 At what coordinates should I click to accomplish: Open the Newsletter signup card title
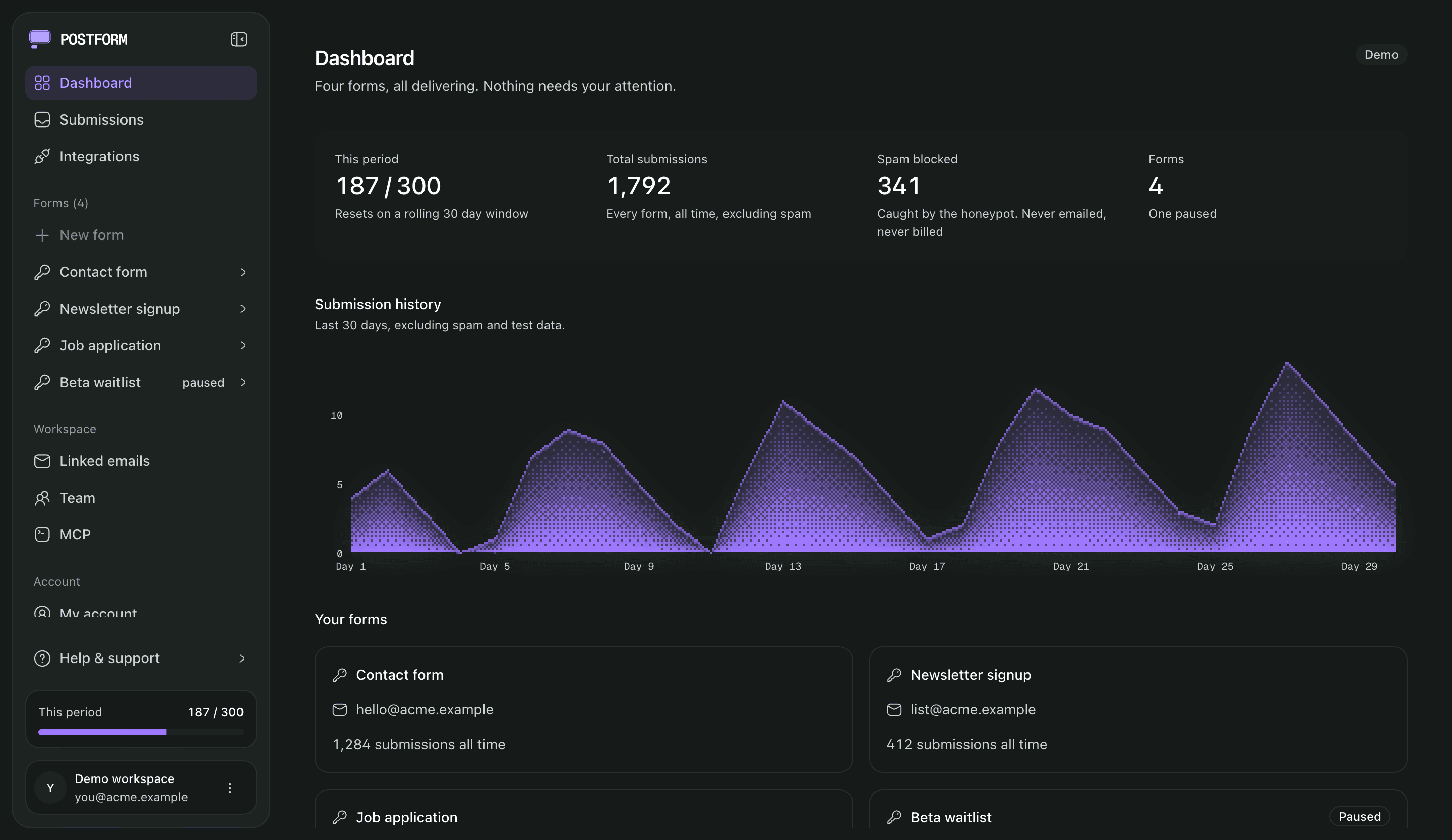(971, 675)
